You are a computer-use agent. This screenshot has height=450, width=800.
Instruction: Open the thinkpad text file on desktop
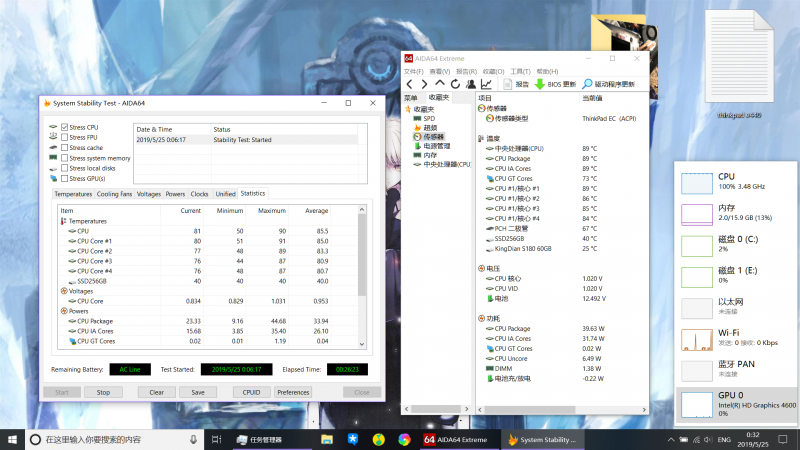click(x=739, y=66)
